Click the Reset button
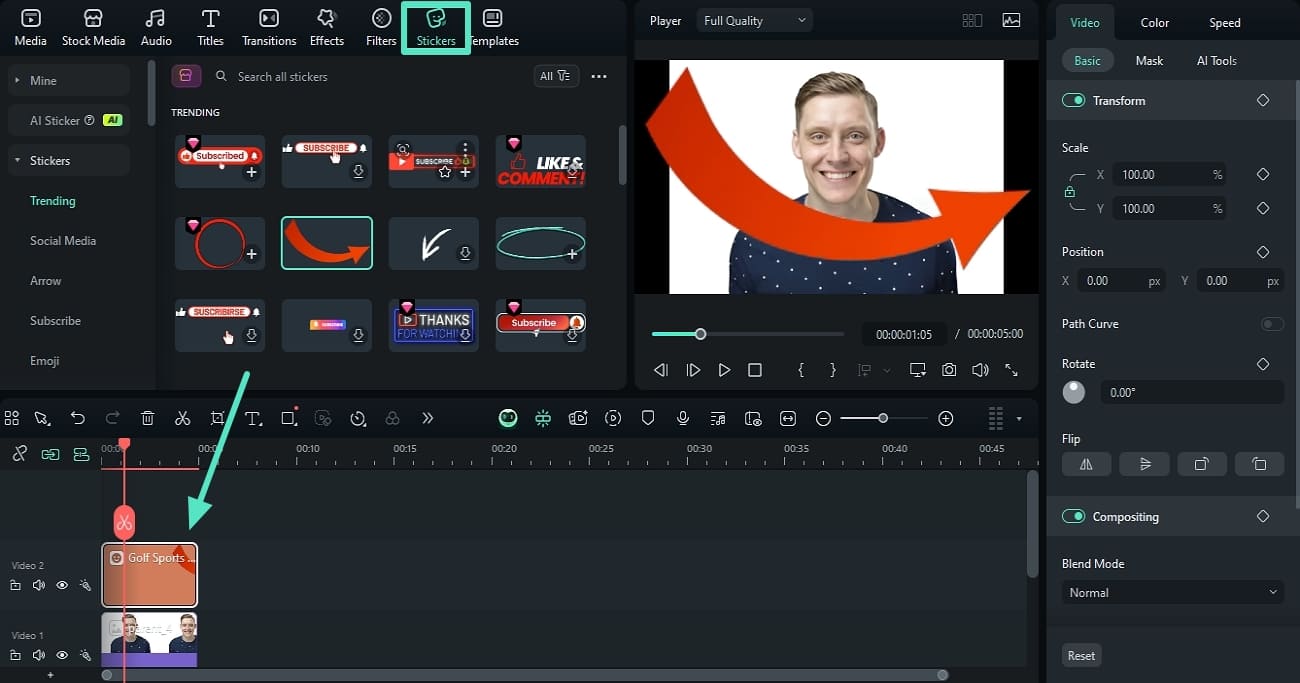The width and height of the screenshot is (1300, 683). click(1081, 656)
